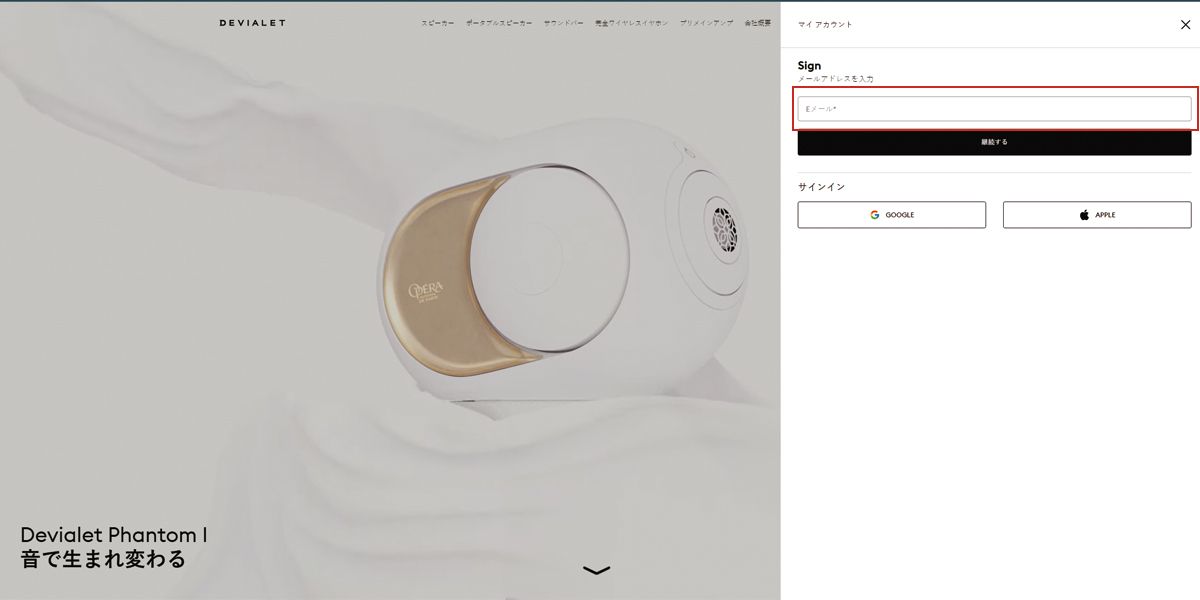Image resolution: width=1200 pixels, height=600 pixels.
Task: Open the 会社概要 menu item
Action: click(757, 23)
